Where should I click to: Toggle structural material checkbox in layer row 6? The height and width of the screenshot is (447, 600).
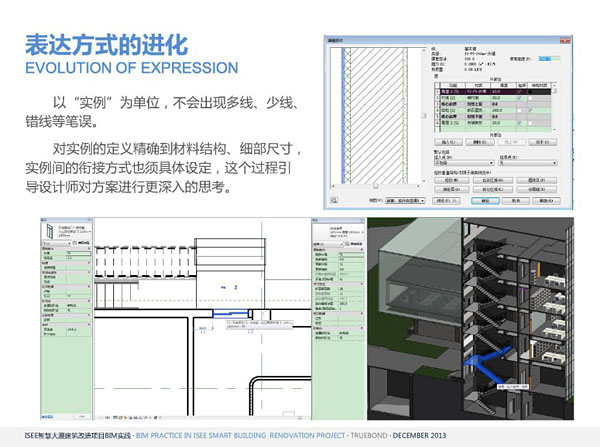pos(530,123)
